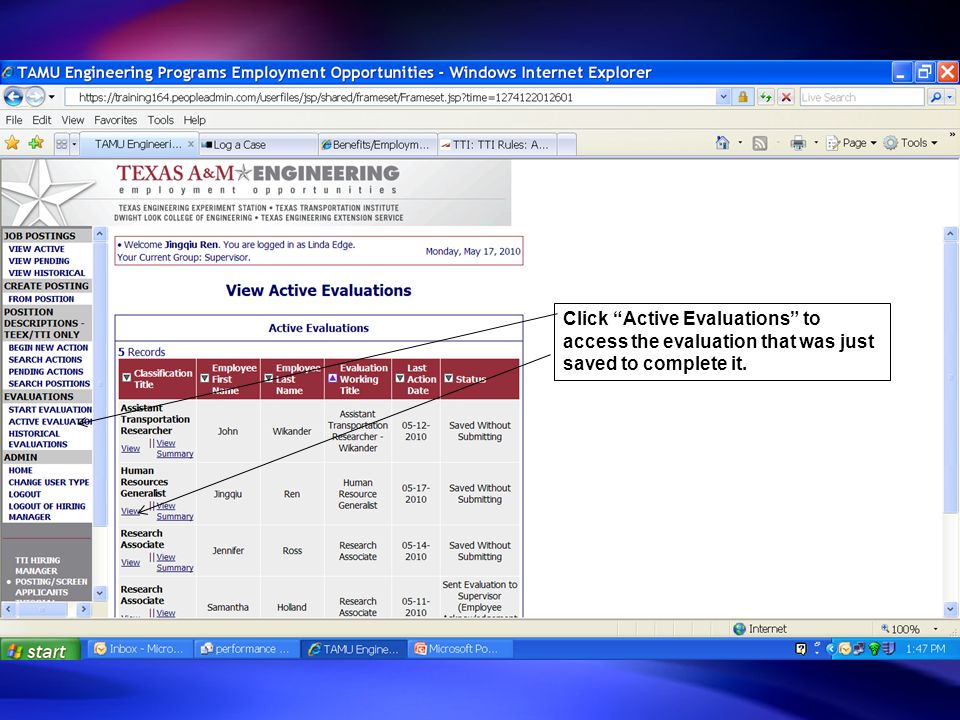Sort by Employee Last Name arrow icon
The height and width of the screenshot is (720, 960).
click(x=268, y=378)
